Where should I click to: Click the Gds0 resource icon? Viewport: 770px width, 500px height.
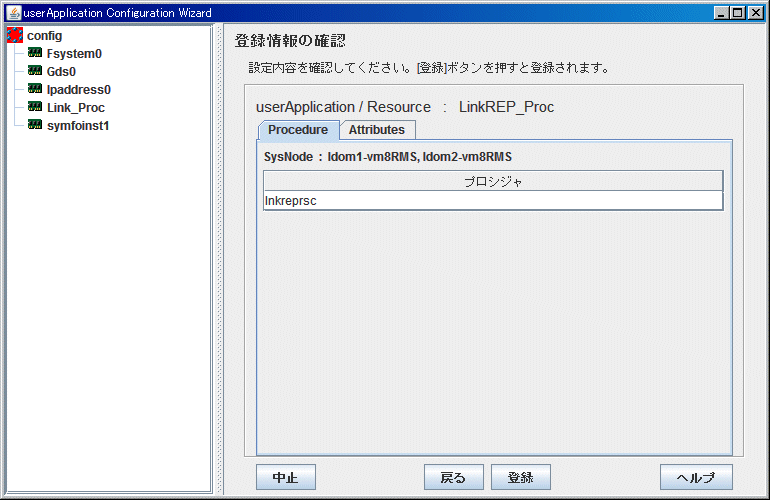click(35, 71)
